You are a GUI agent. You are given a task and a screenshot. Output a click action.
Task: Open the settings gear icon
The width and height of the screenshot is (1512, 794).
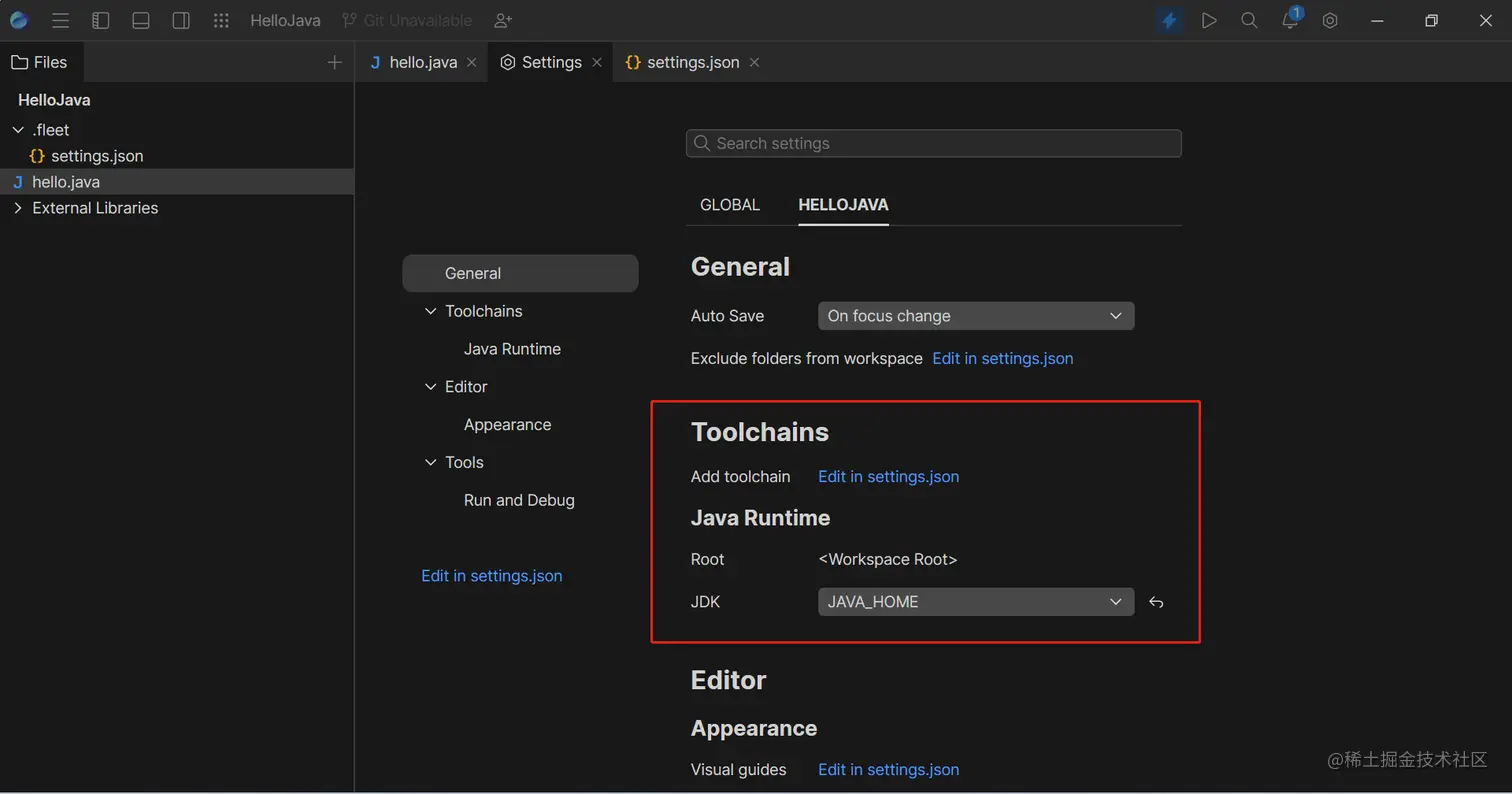pyautogui.click(x=1330, y=20)
